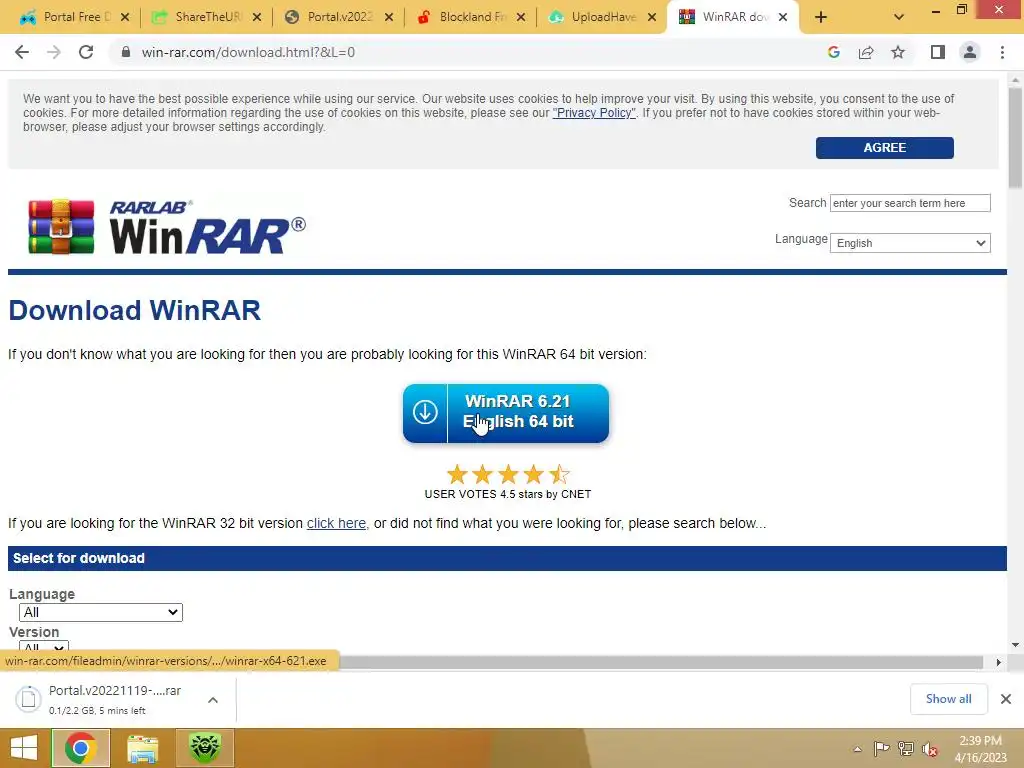Open a new browser tab
The height and width of the screenshot is (768, 1024).
[821, 18]
